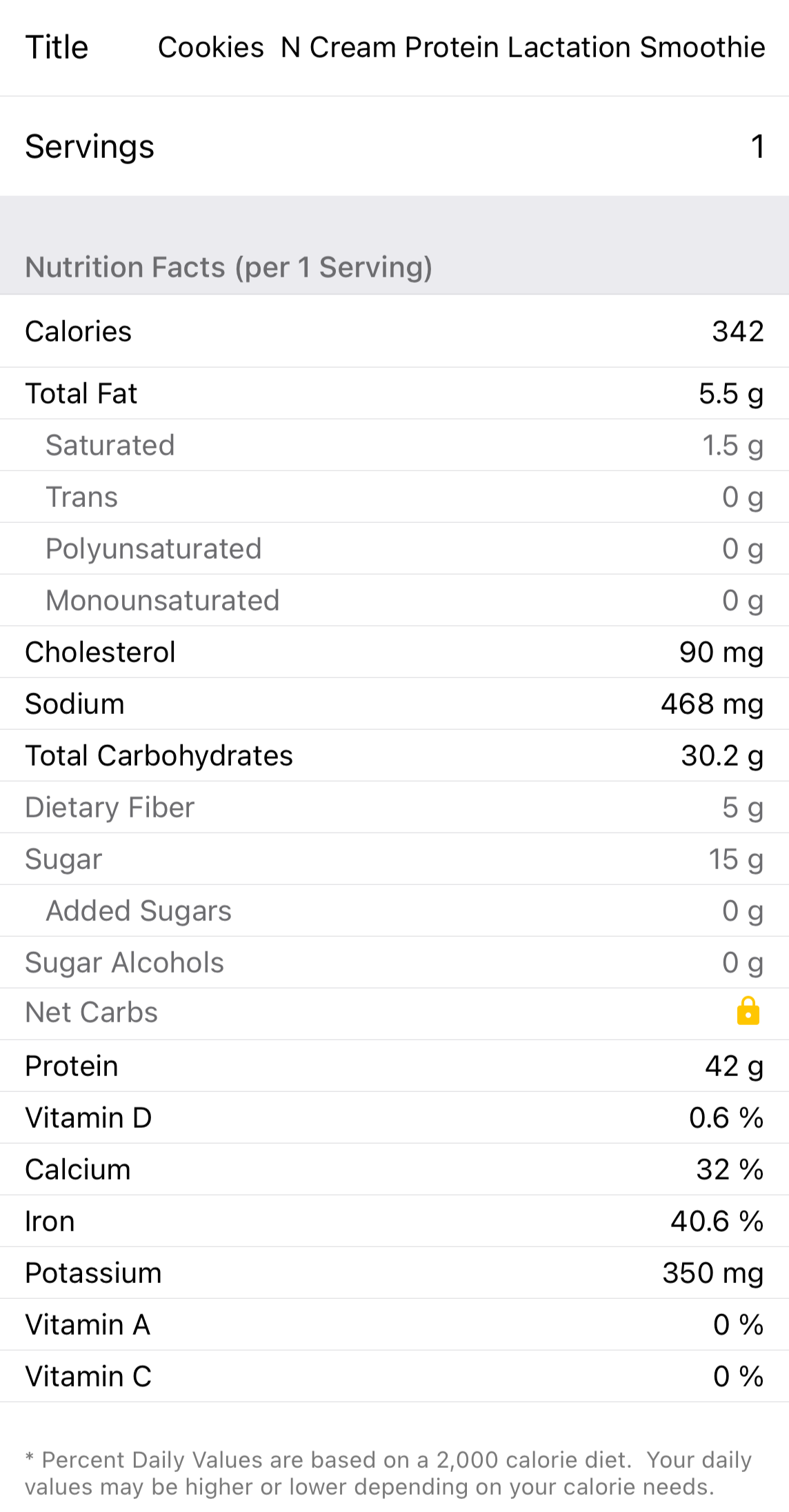Select the Potassium 350 mg row

click(x=394, y=1273)
